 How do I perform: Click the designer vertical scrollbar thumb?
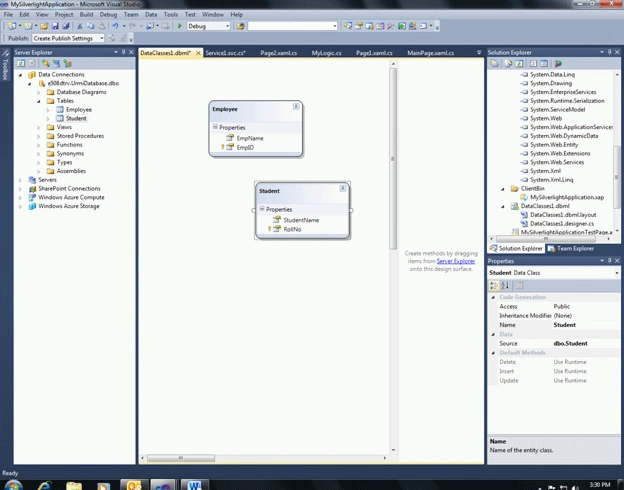pyautogui.click(x=393, y=158)
